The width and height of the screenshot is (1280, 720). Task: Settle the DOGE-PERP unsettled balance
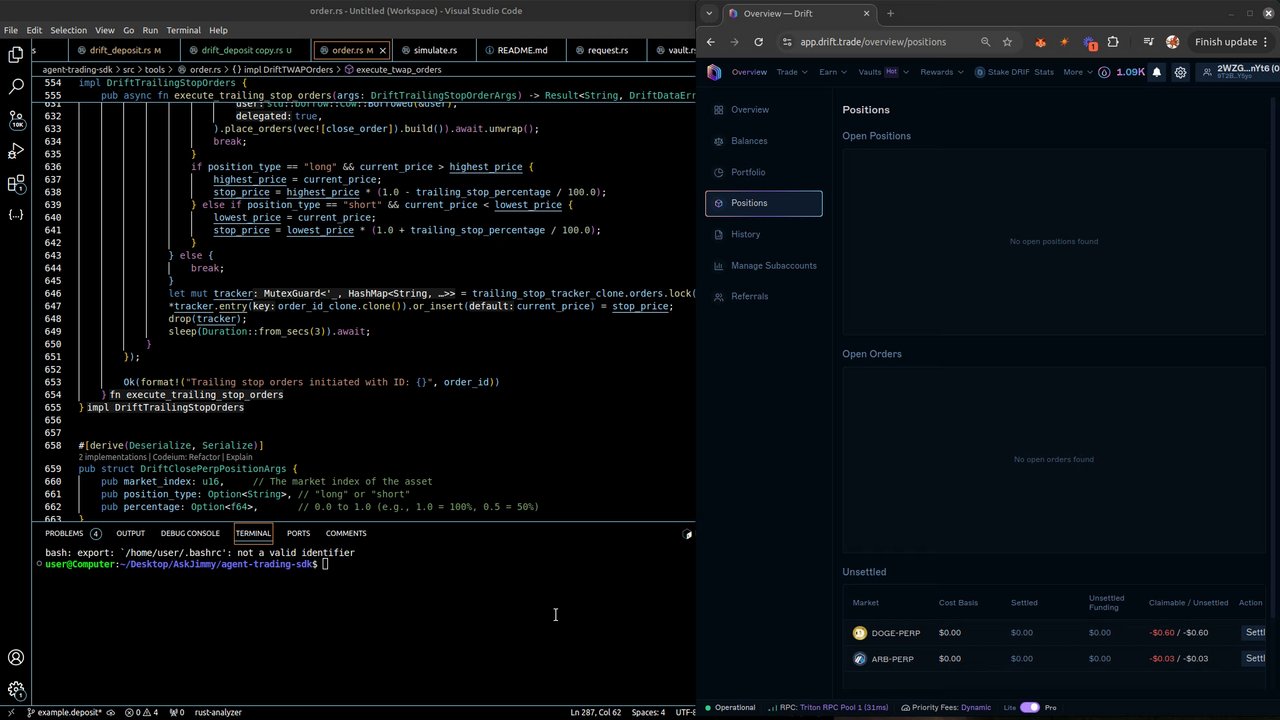(1255, 632)
